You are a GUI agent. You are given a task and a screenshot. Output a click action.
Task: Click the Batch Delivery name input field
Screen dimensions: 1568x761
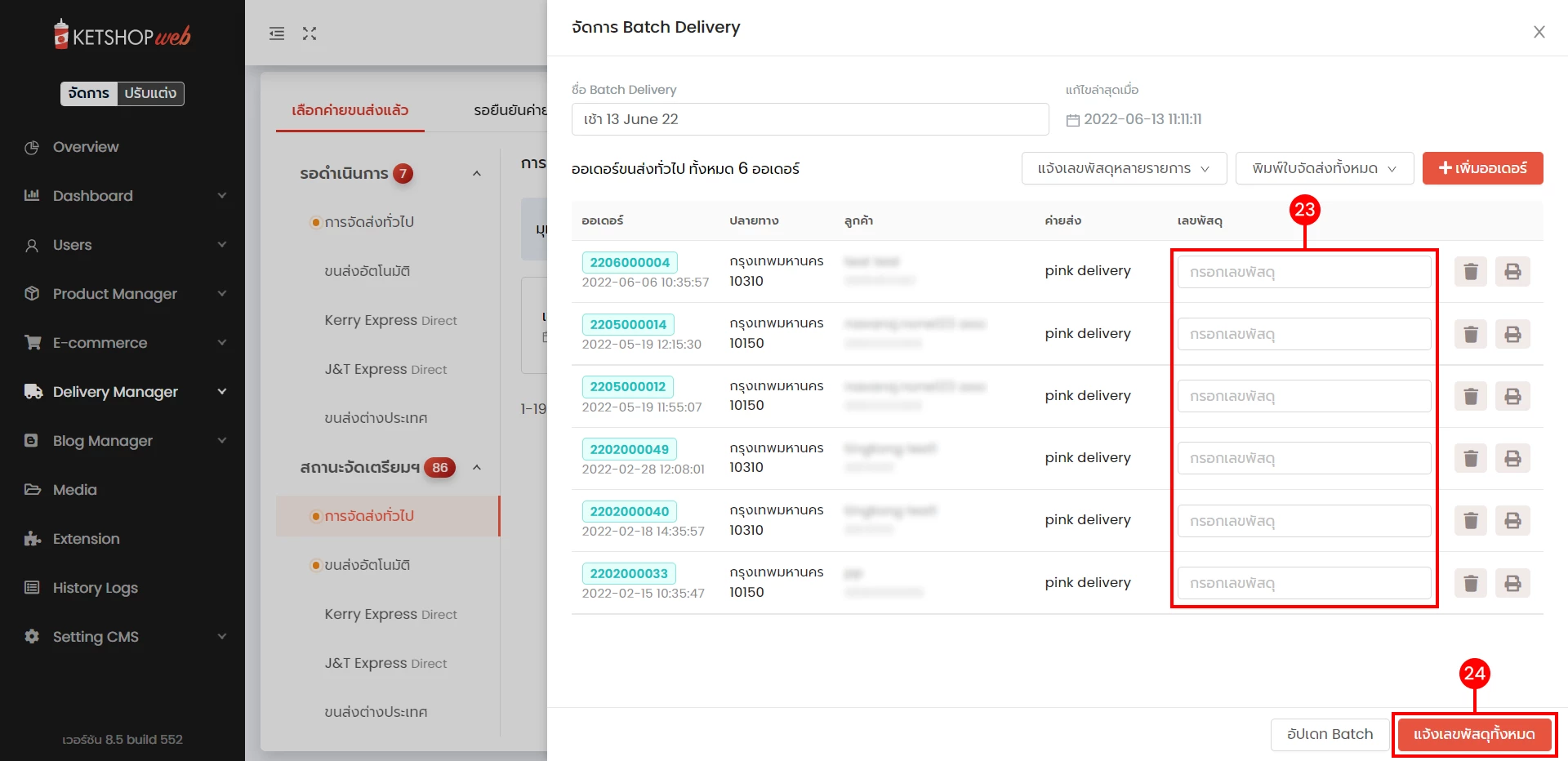(x=809, y=119)
